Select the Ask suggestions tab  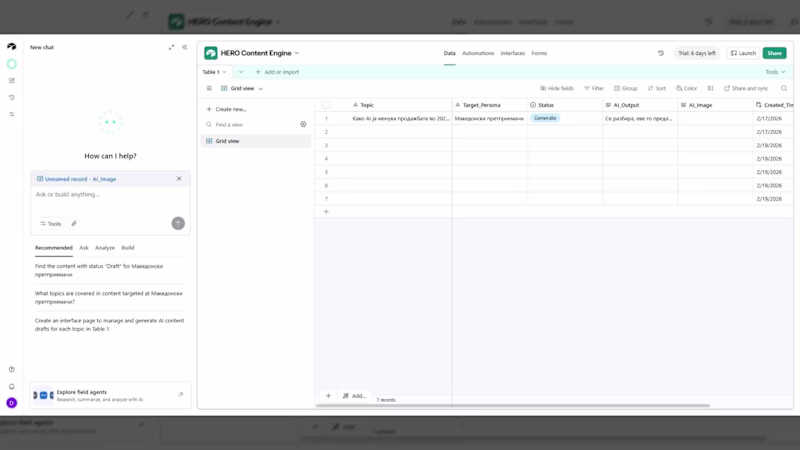84,247
